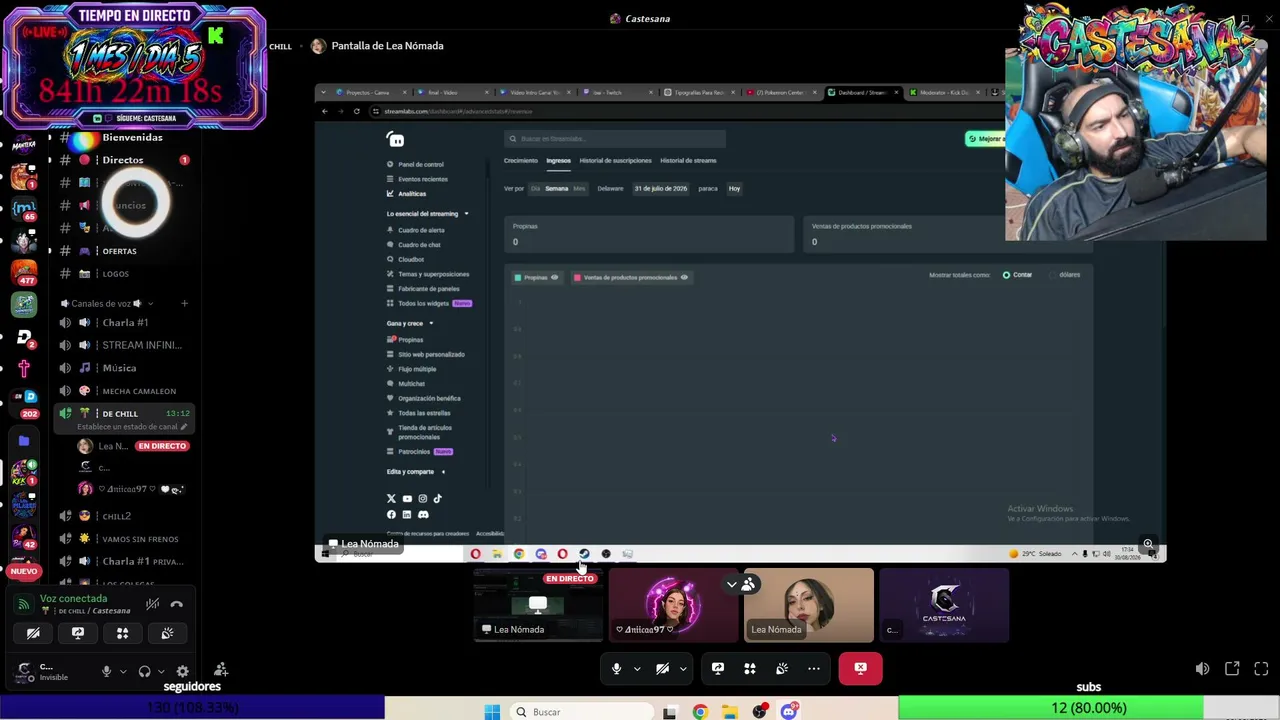Open soundboard in call controls

pyautogui.click(x=782, y=669)
